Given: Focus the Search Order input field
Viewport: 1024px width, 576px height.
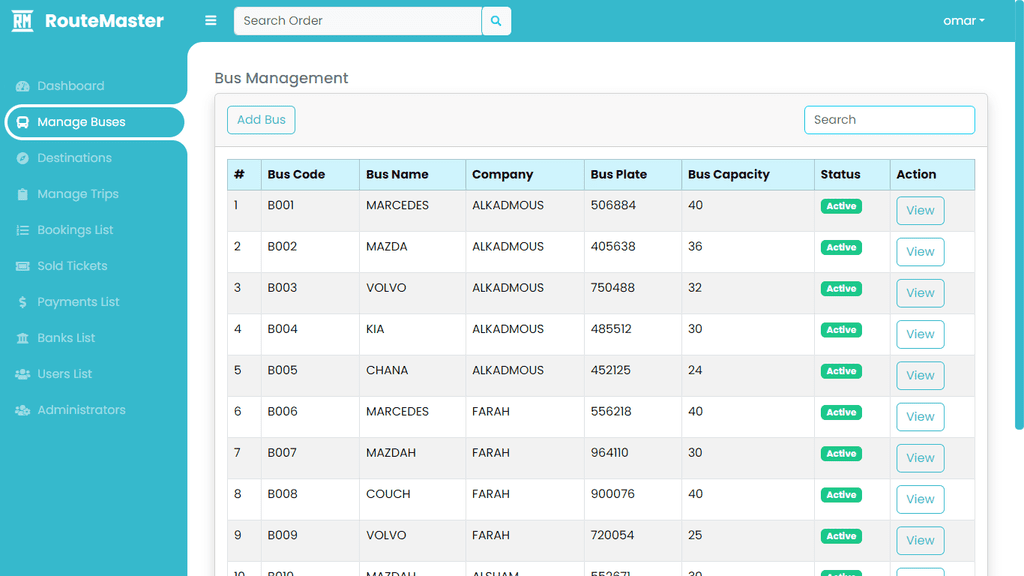Looking at the screenshot, I should point(358,21).
